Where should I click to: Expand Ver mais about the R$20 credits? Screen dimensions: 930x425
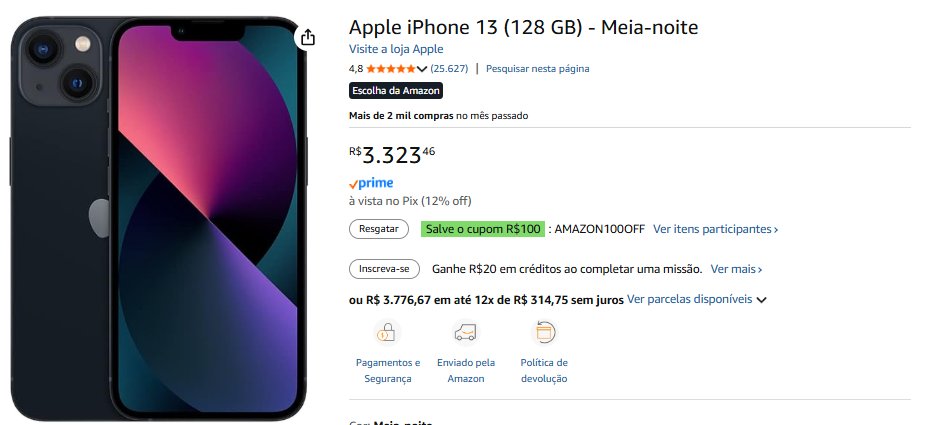(736, 269)
